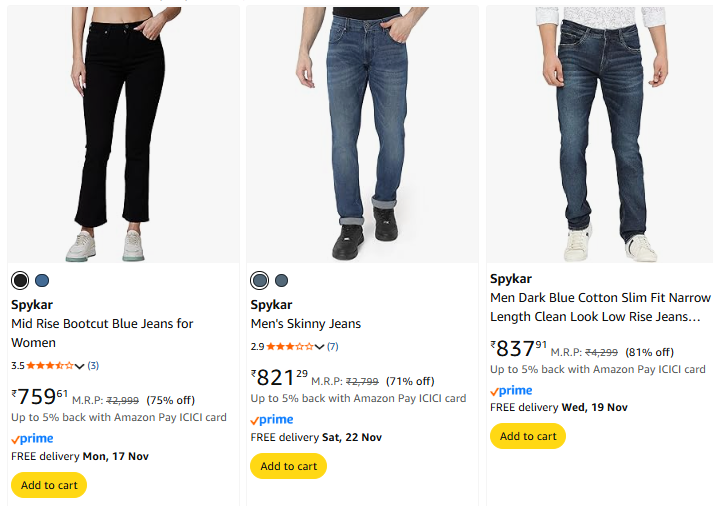713x506 pixels.
Task: Open Men Dark Blue Cotton Slim Fit title
Action: [600, 307]
